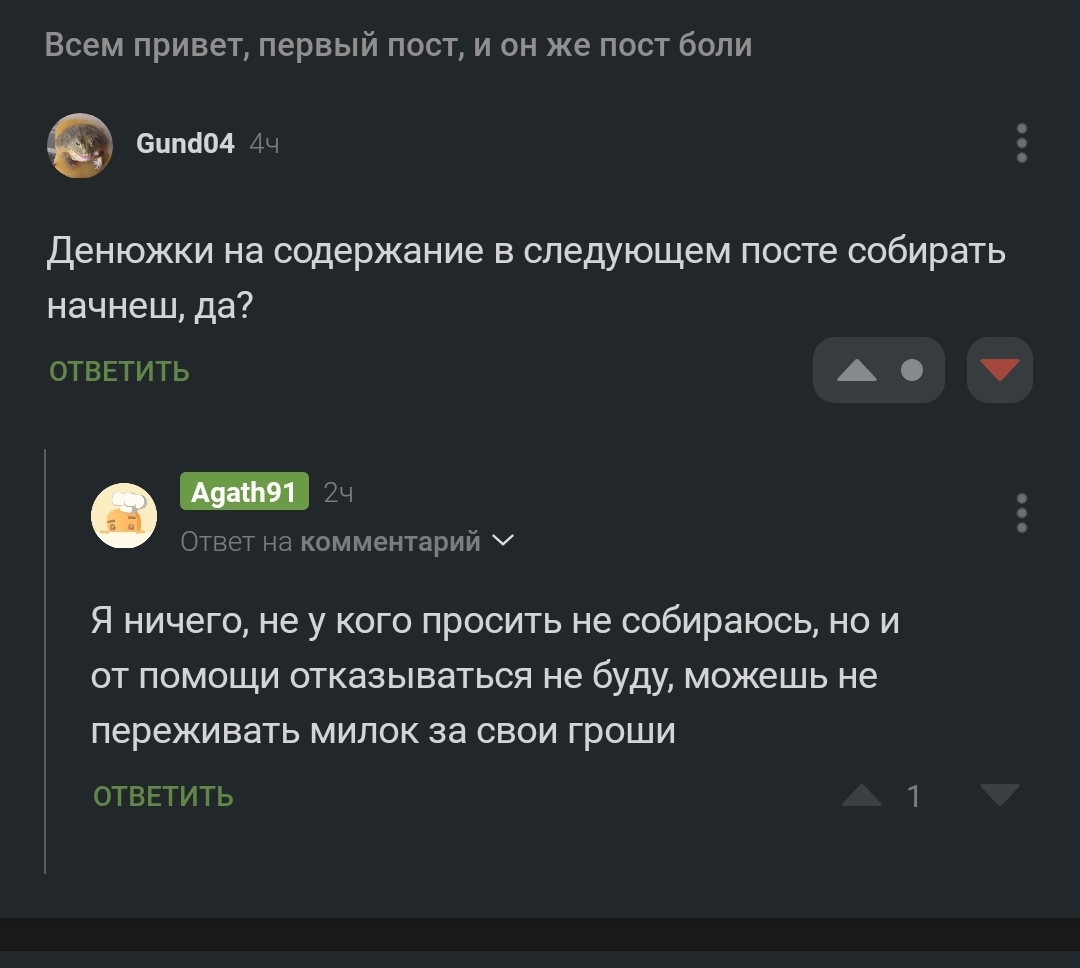Open Gund04's profile avatar

click(x=79, y=145)
